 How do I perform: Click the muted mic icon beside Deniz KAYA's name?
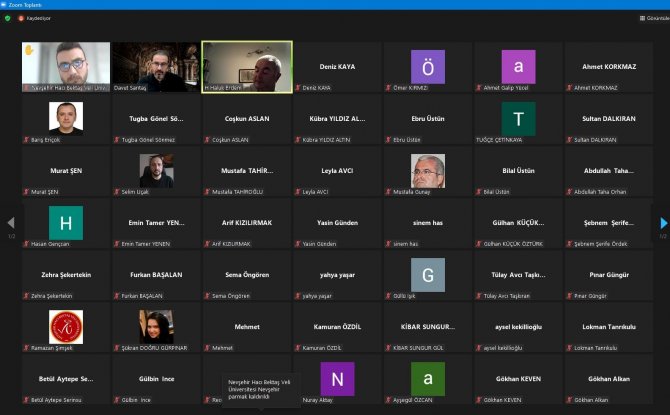297,88
